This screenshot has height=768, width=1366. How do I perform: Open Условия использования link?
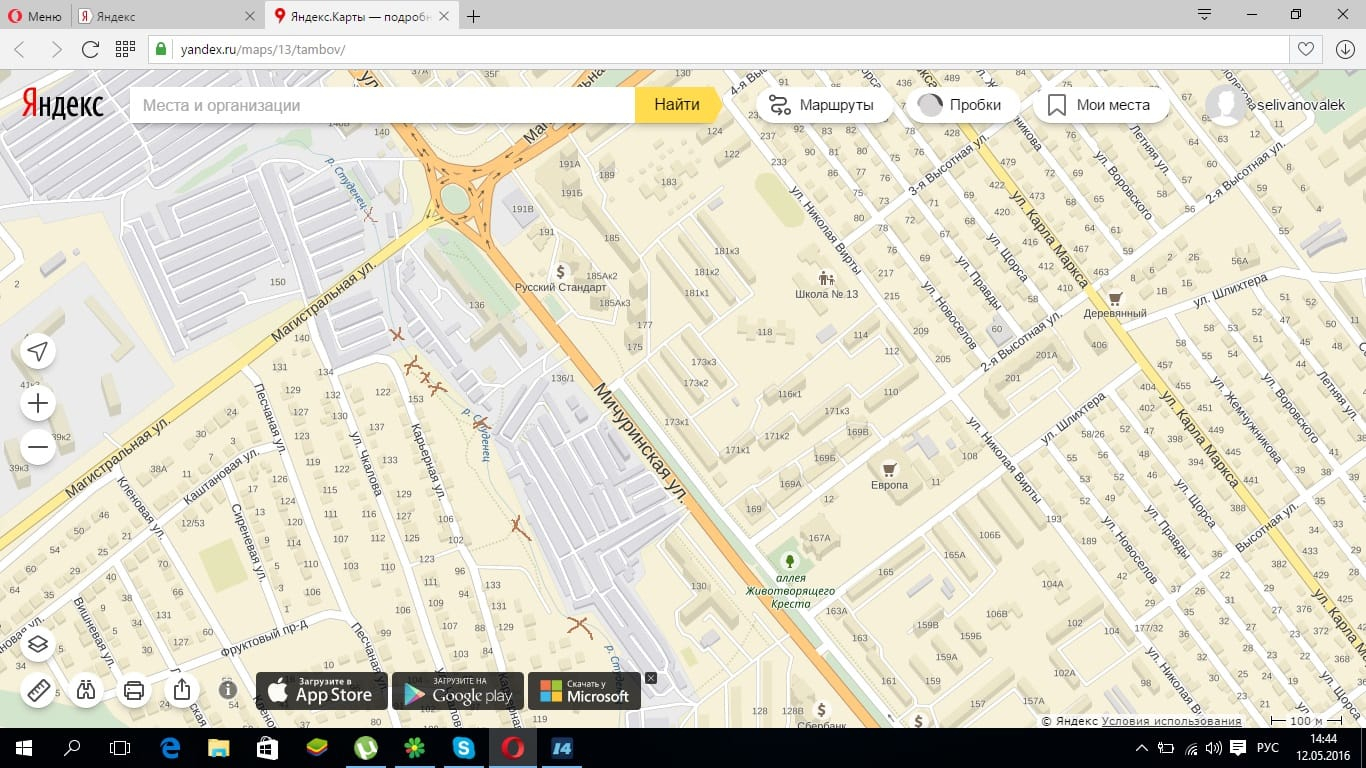[x=1171, y=721]
